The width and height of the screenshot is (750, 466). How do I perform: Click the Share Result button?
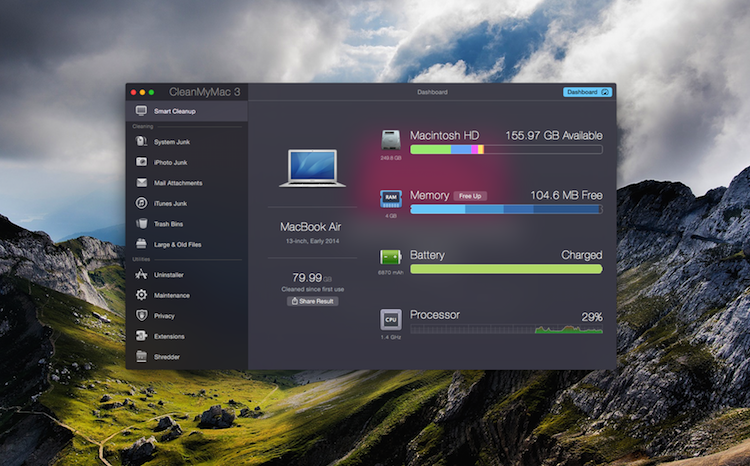[312, 301]
